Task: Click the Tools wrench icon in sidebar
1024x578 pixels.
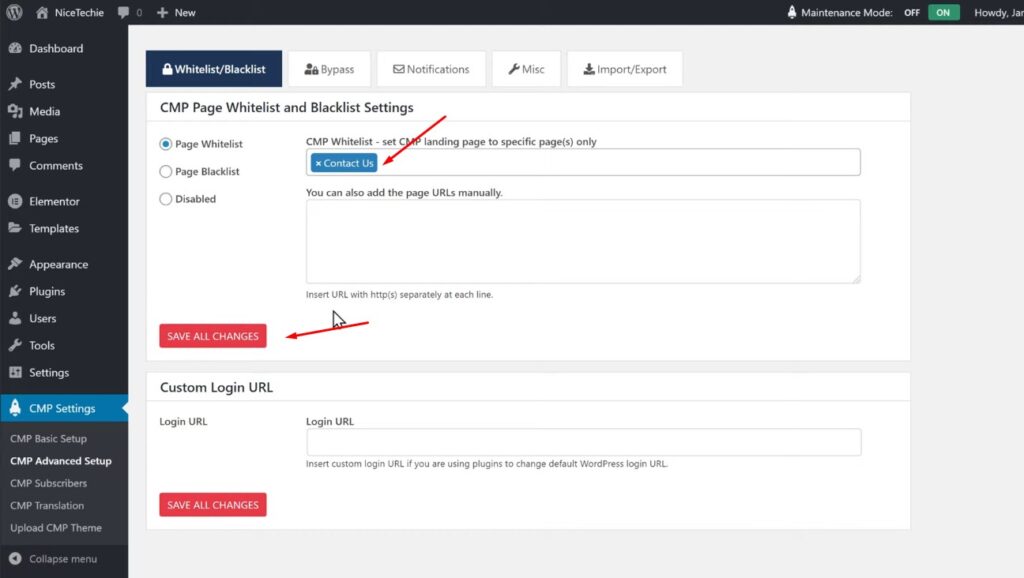Action: [15, 346]
